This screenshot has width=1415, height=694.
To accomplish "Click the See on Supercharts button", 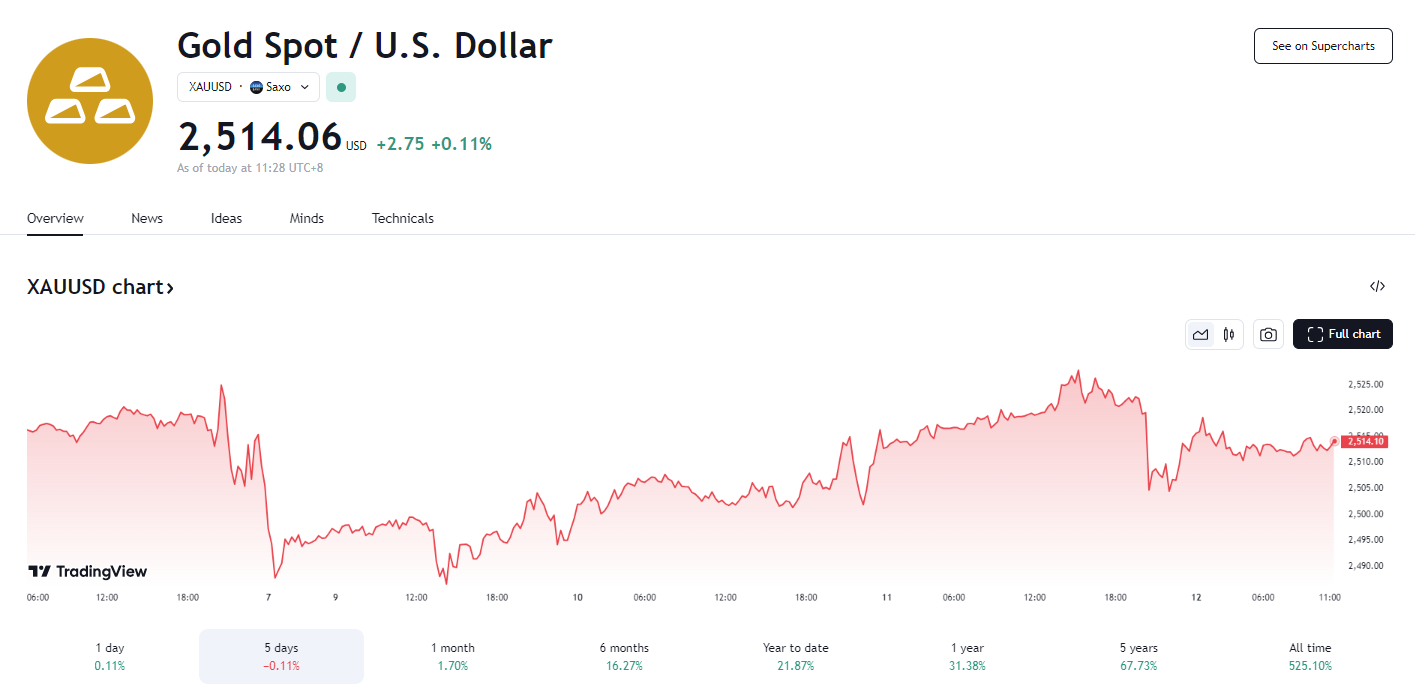I will click(x=1323, y=46).
